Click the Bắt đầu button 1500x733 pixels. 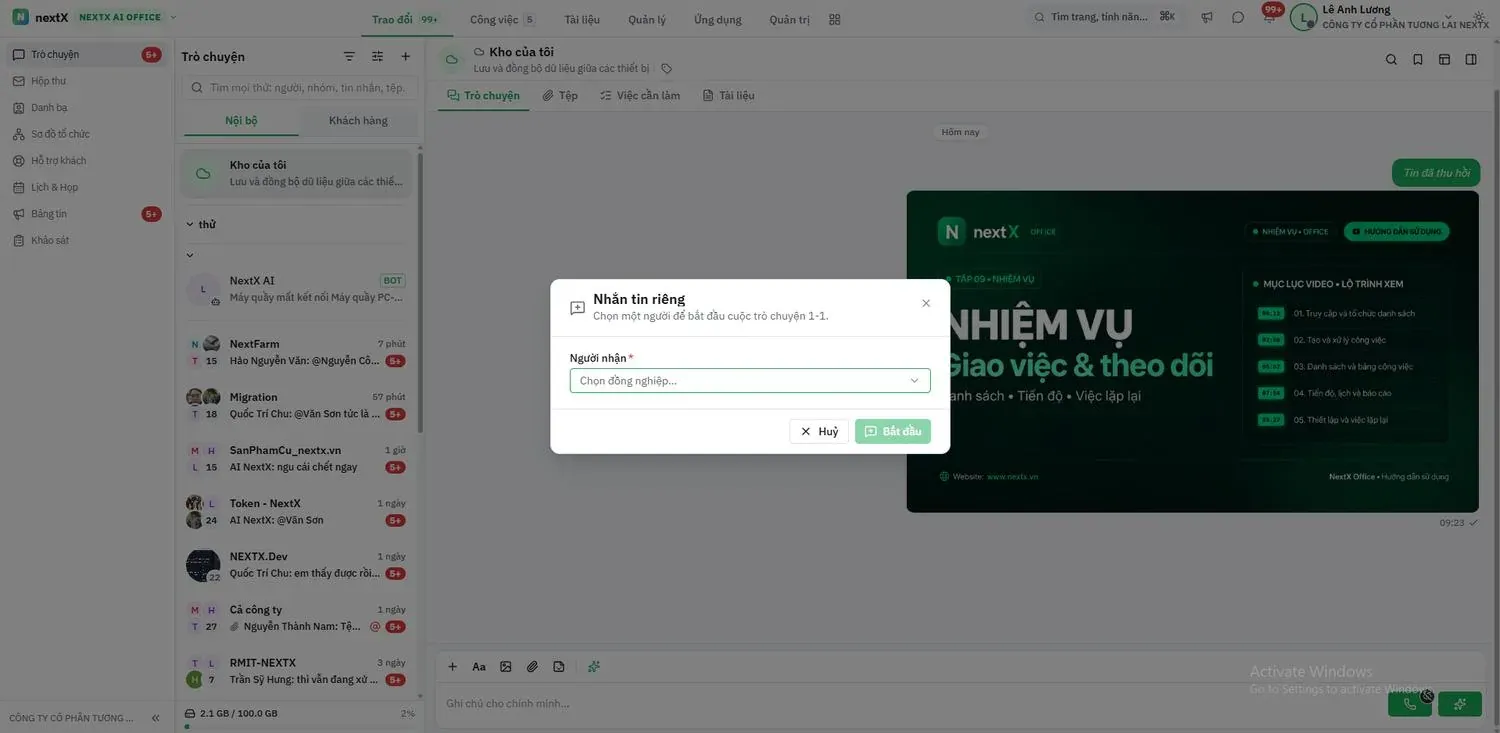click(893, 431)
